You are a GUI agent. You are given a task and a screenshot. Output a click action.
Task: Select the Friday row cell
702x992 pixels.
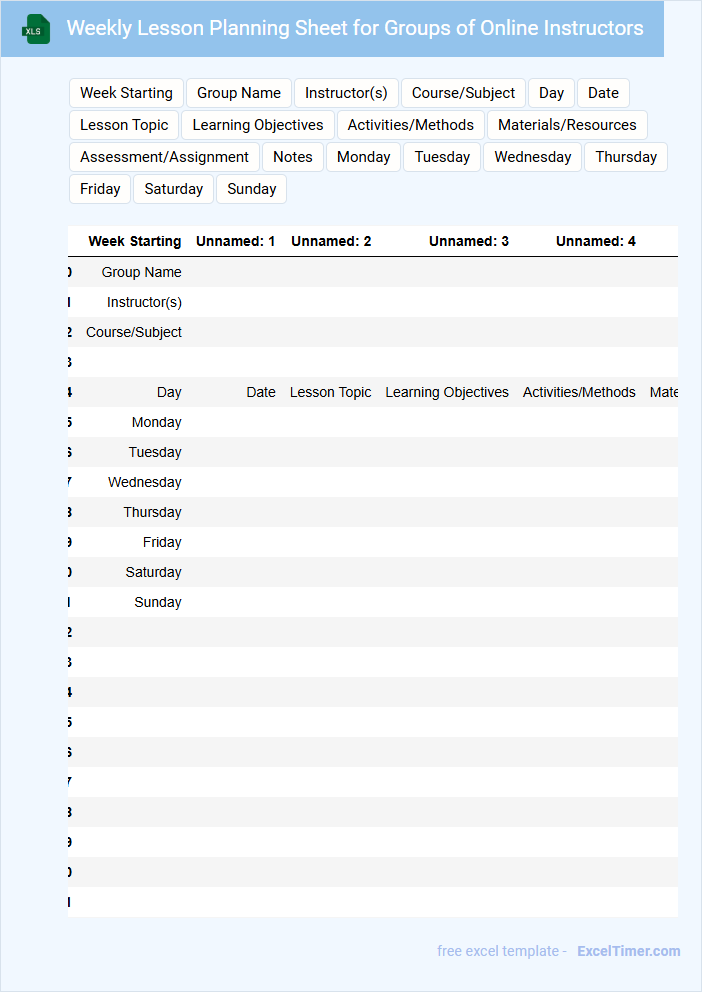point(162,542)
